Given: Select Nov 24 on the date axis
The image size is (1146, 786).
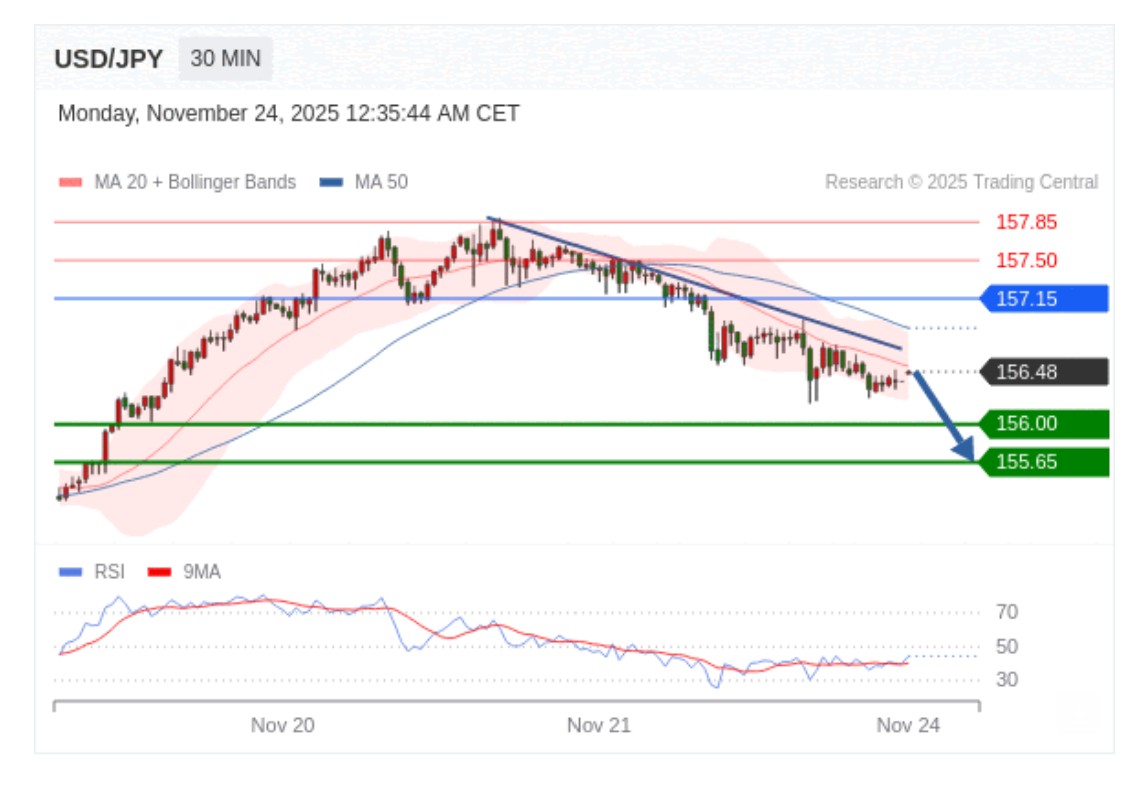Looking at the screenshot, I should click(x=908, y=726).
